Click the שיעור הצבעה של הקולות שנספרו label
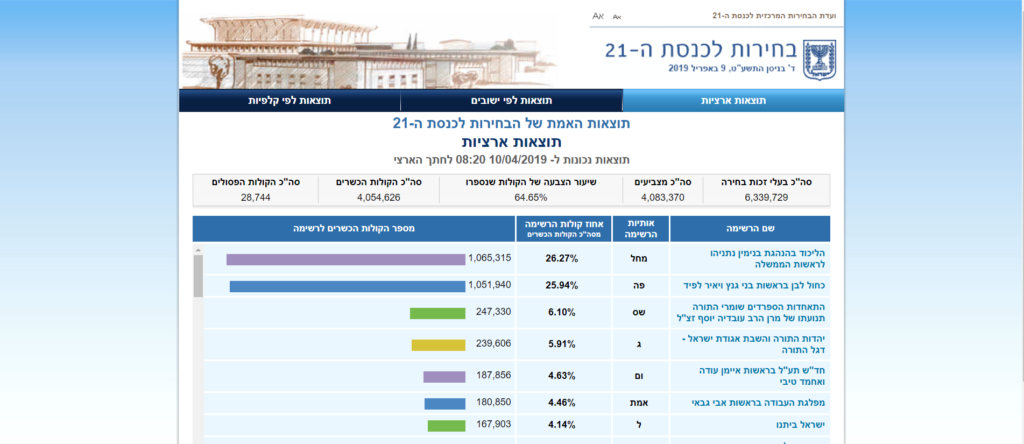This screenshot has height=444, width=1024. [530, 182]
